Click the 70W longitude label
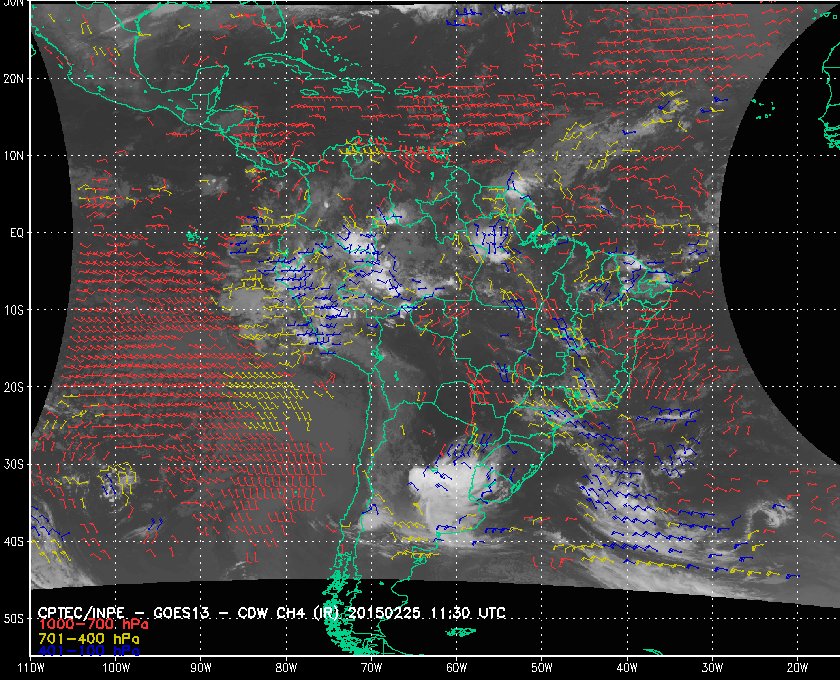840x680 pixels. click(371, 667)
